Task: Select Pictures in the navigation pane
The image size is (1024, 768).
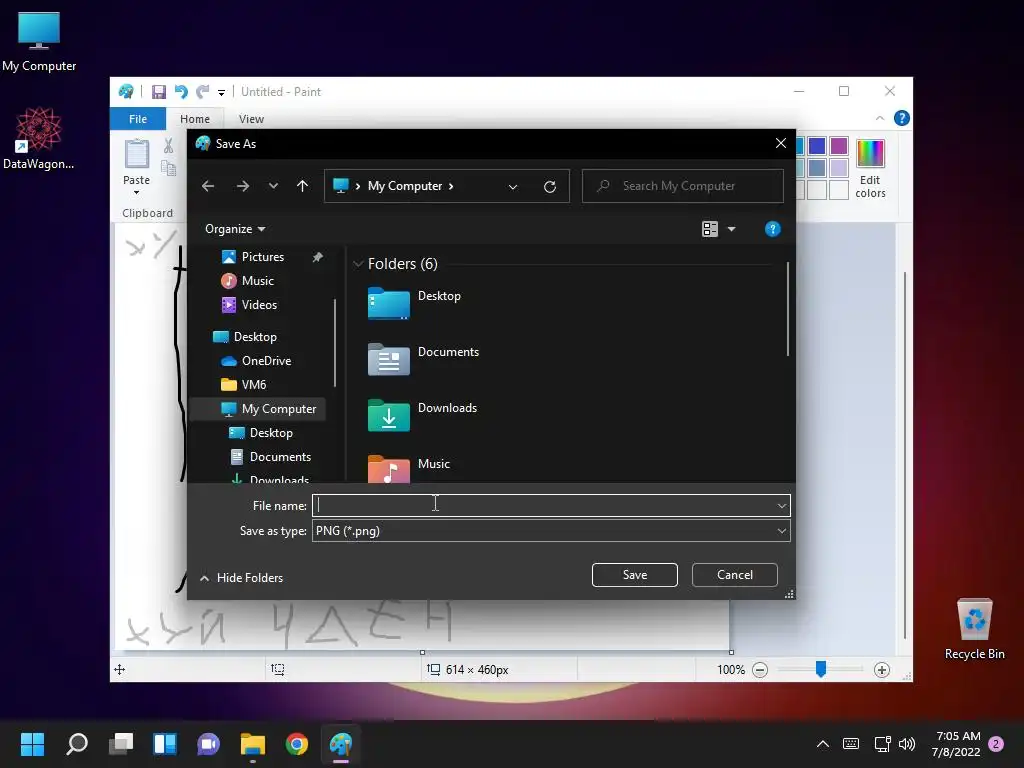Action: [263, 257]
